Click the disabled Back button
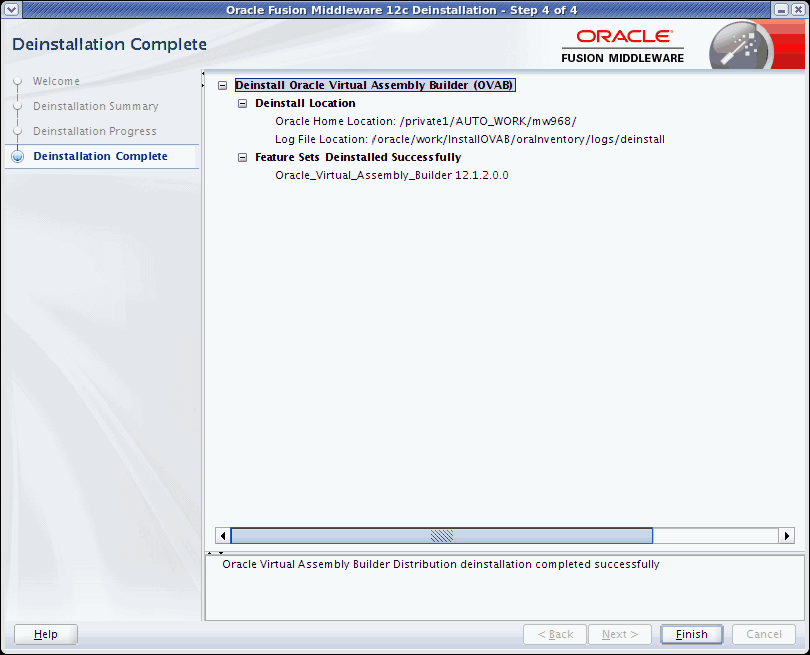Image resolution: width=810 pixels, height=655 pixels. pyautogui.click(x=555, y=634)
